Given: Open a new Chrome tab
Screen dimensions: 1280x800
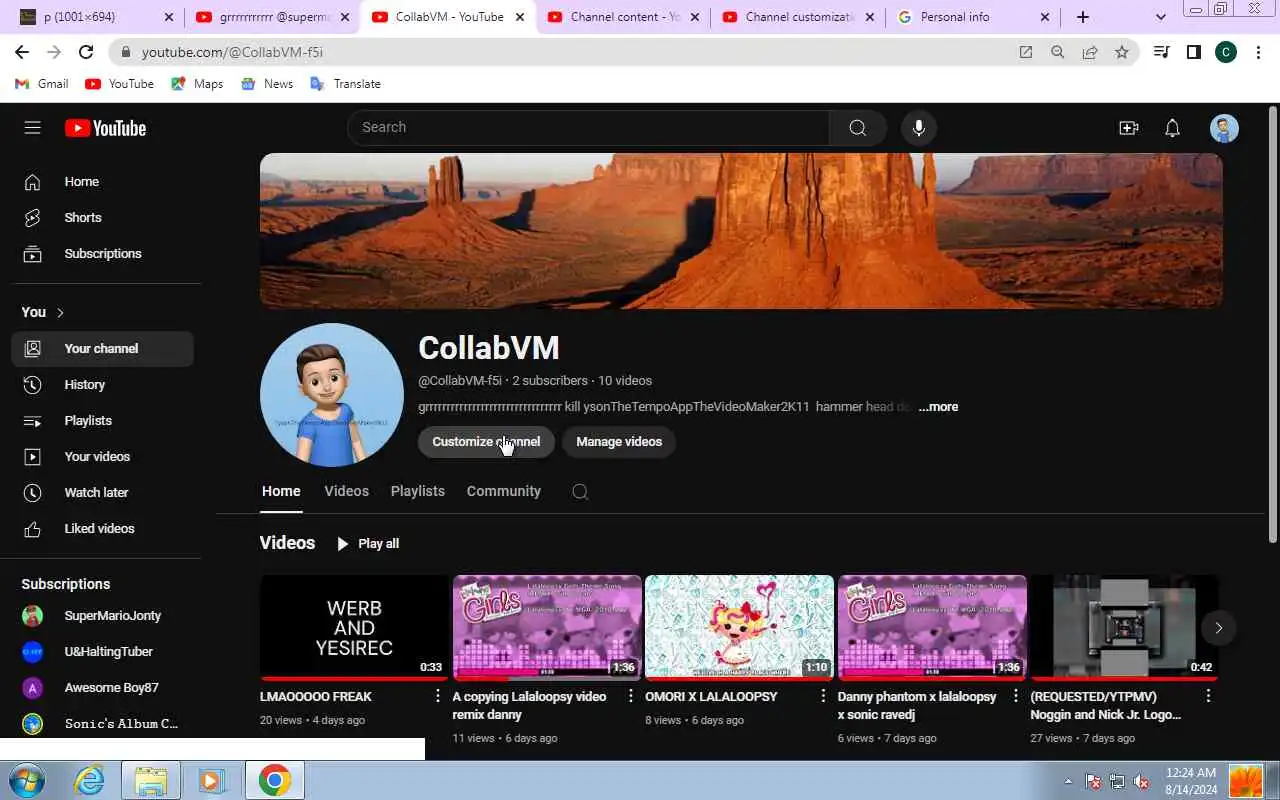Looking at the screenshot, I should 1083,17.
